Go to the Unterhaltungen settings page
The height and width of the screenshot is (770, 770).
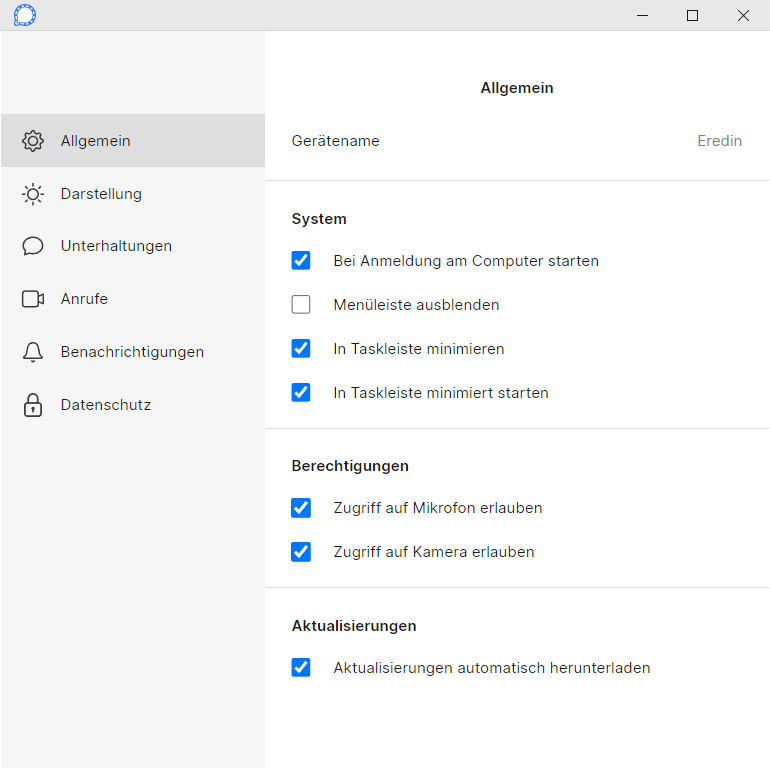[x=133, y=246]
